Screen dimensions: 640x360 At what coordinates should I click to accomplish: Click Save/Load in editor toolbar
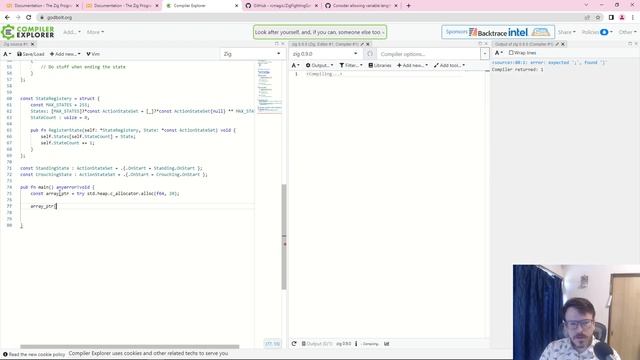[31, 54]
